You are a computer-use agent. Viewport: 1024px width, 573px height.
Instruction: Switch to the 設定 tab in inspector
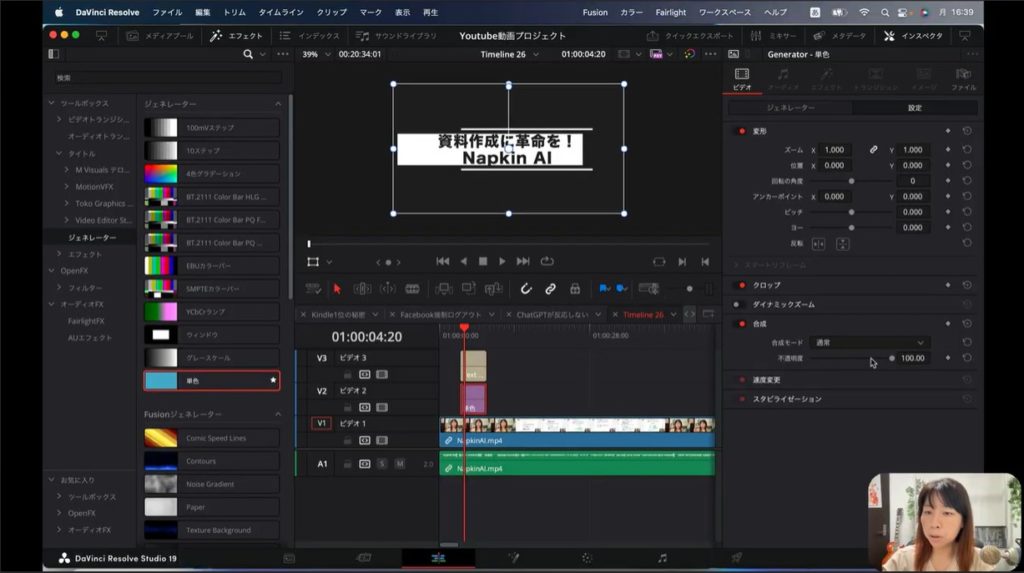click(914, 107)
